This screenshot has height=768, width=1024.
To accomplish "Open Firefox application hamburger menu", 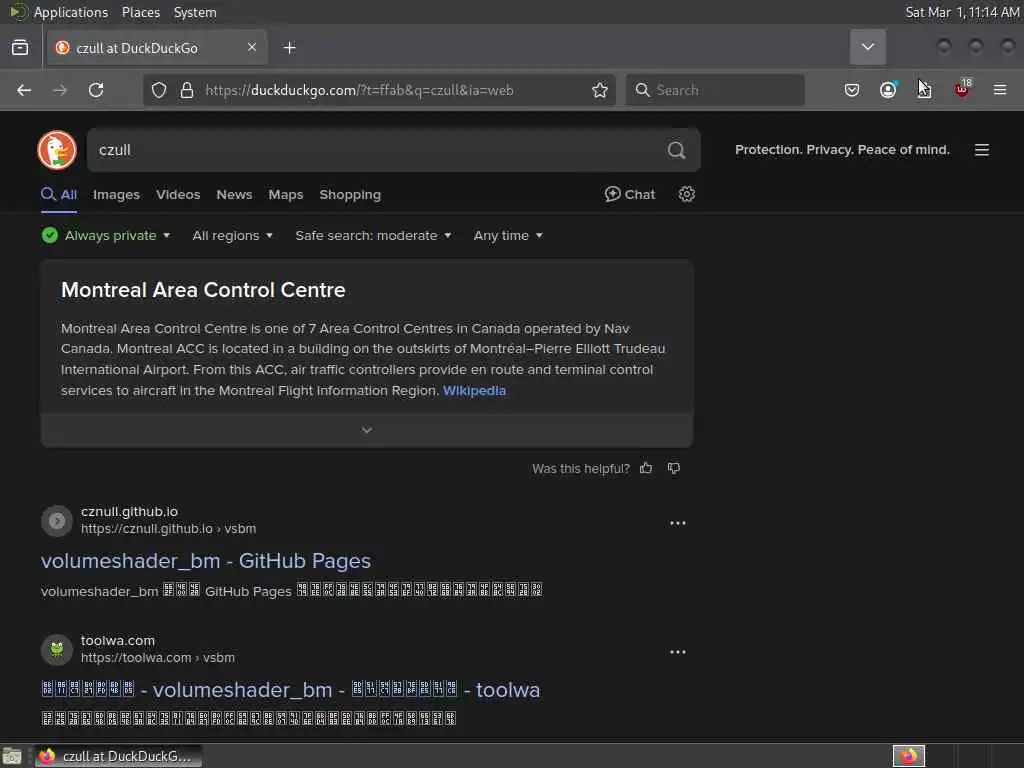I will click(1000, 90).
